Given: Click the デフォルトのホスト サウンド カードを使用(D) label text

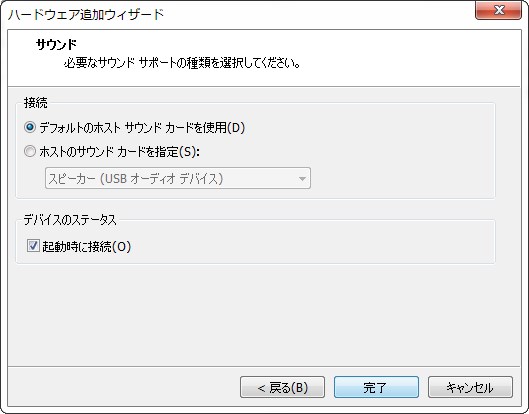Looking at the screenshot, I should pos(142,128).
